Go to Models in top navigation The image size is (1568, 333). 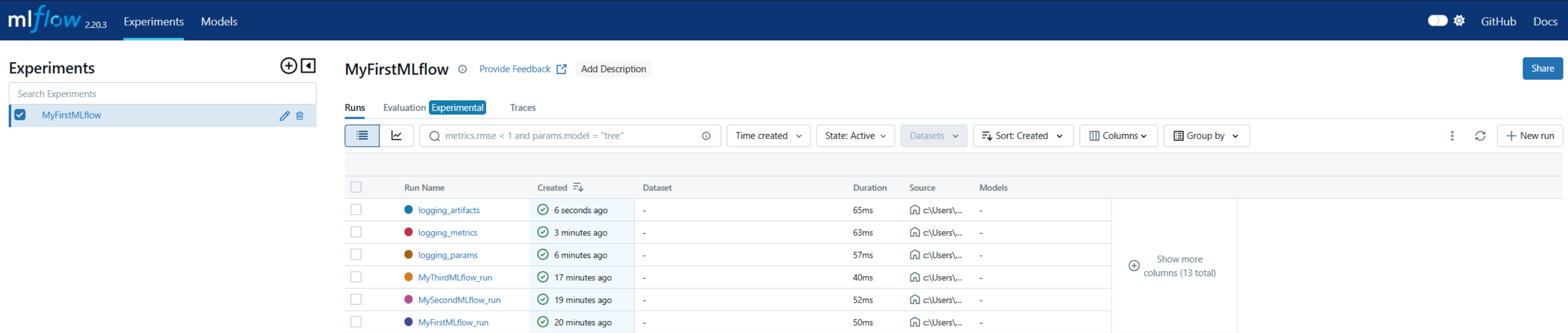tap(219, 21)
